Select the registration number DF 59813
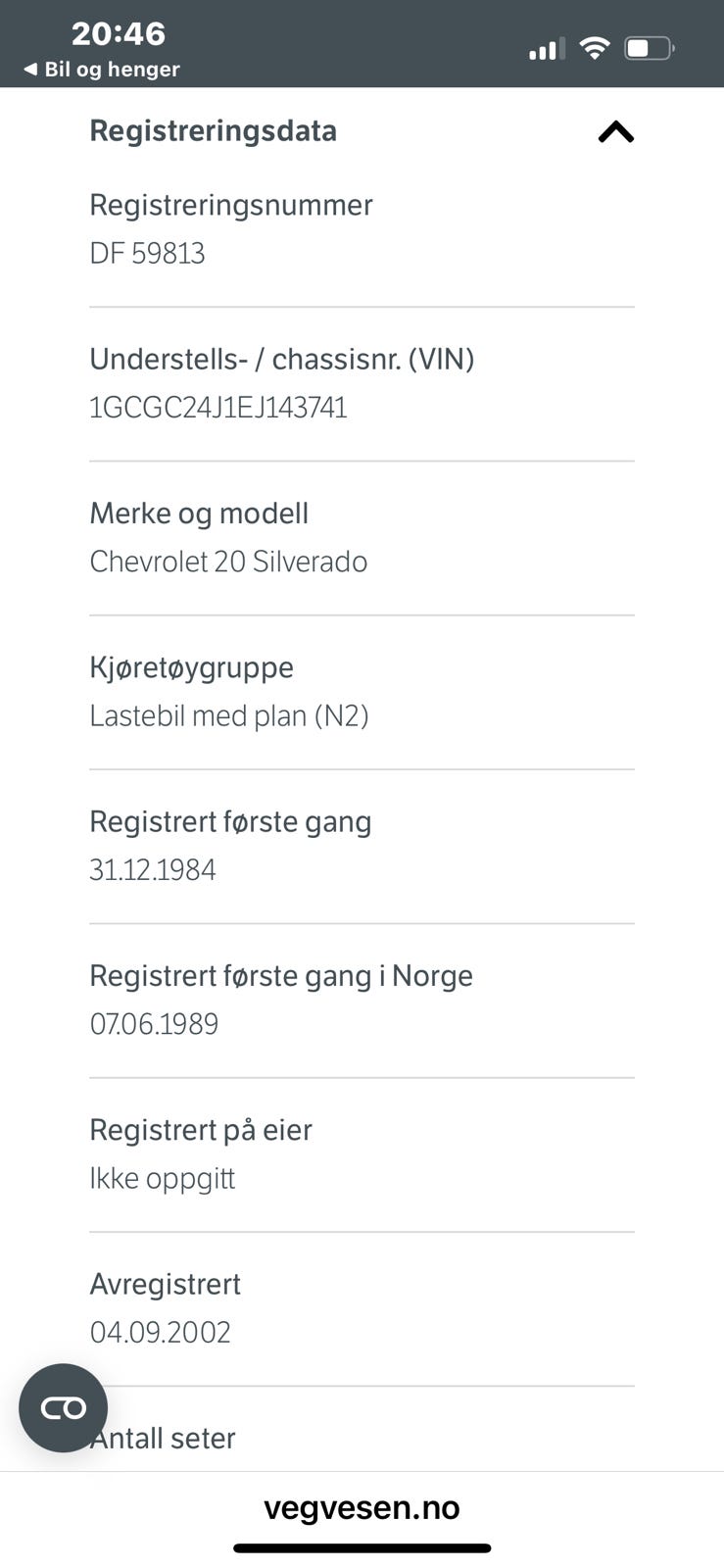Screen dimensions: 724x1568 point(147,254)
